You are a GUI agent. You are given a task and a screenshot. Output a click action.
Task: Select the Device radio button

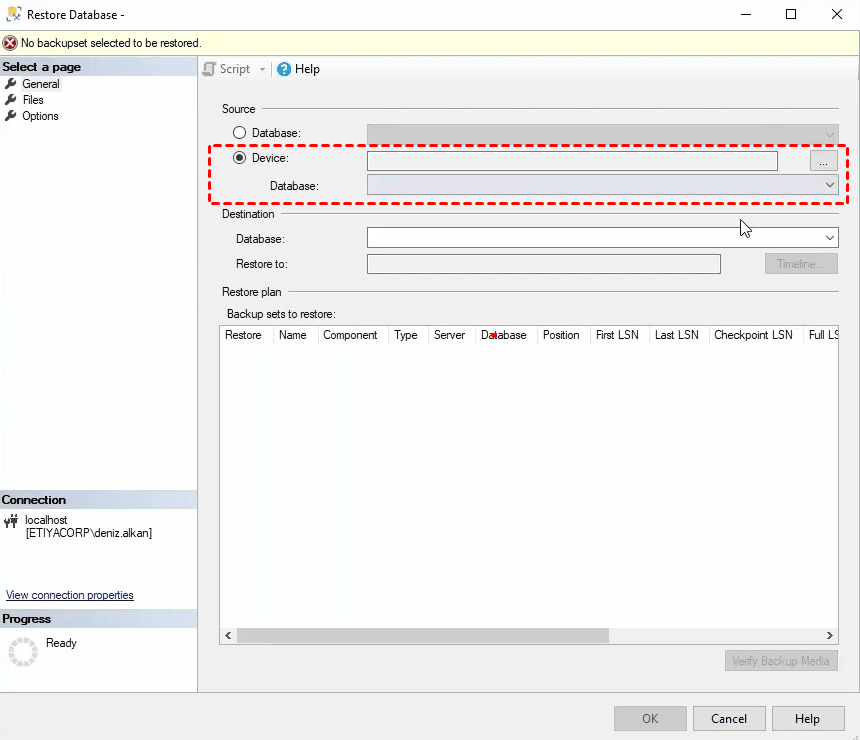point(239,158)
